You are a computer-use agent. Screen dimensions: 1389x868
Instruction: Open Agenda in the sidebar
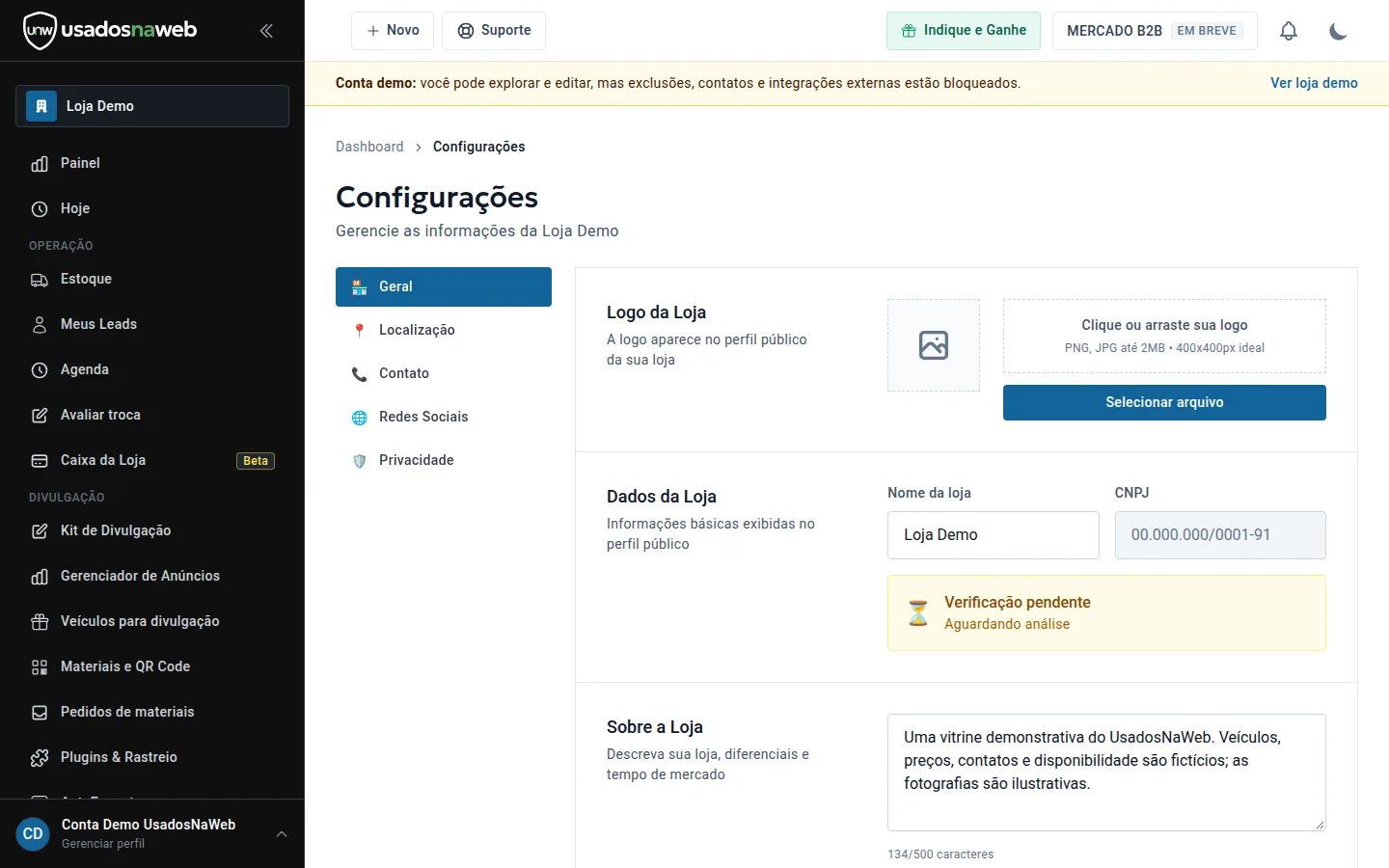[x=152, y=369]
